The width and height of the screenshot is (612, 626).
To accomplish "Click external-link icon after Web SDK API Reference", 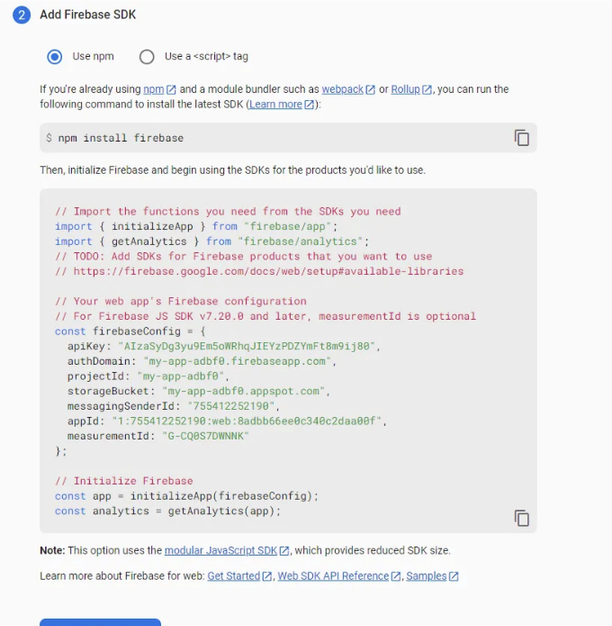I will 396,576.
